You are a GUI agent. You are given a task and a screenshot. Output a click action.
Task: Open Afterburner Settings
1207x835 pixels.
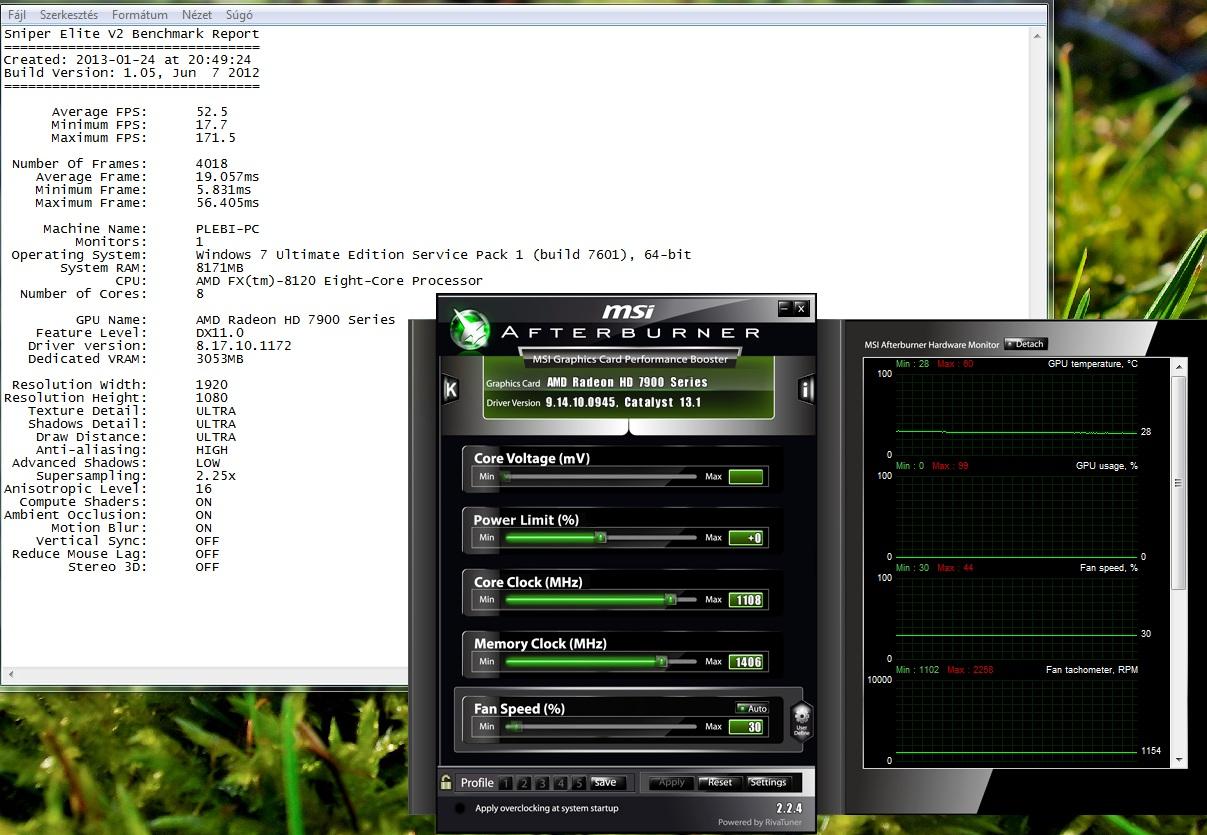768,782
